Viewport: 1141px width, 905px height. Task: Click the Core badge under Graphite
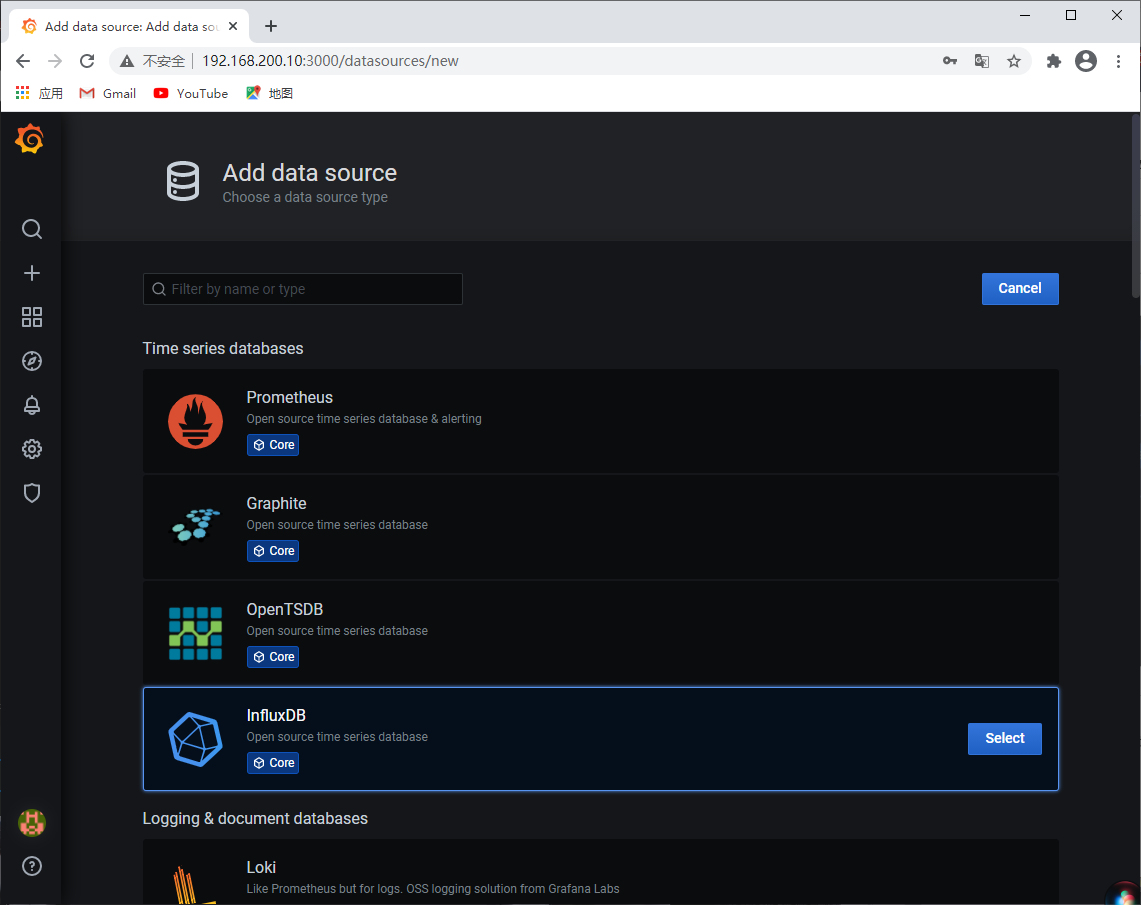(x=273, y=551)
